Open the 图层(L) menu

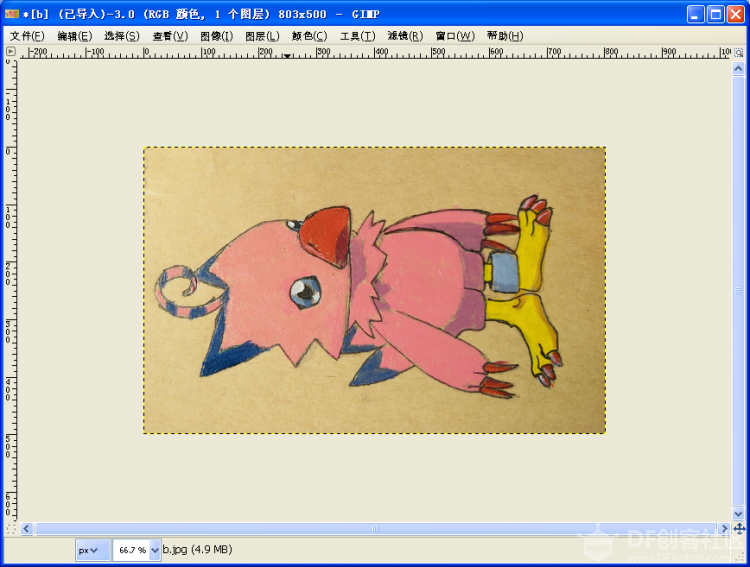(262, 36)
